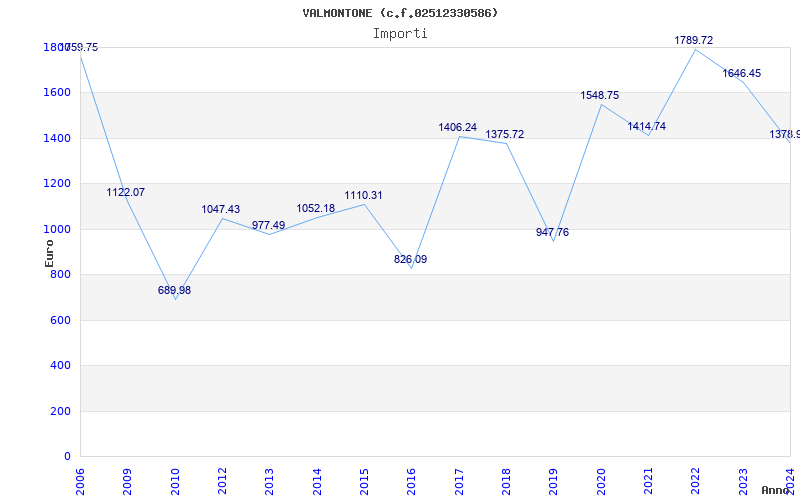The image size is (800, 500).
Task: Click the 977.49 value label
Action: coord(268,225)
